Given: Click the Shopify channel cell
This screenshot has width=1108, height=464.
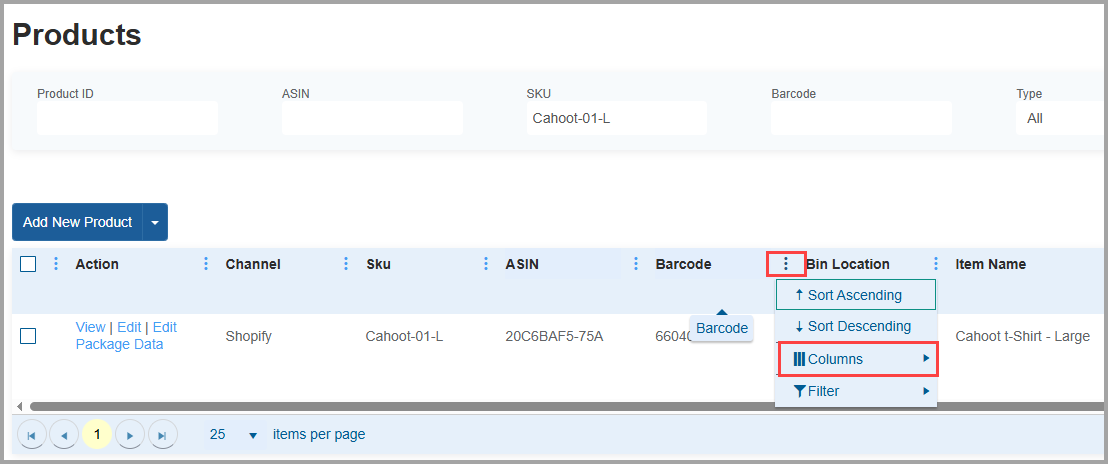Looking at the screenshot, I should pos(249,336).
